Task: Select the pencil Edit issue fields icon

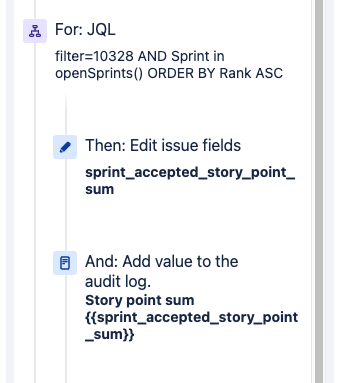Action: [x=65, y=147]
